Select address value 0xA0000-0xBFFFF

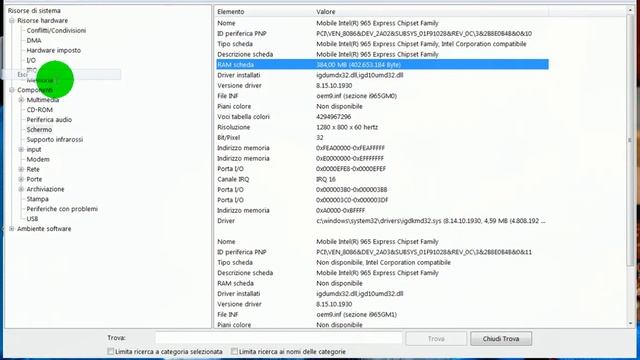(340, 210)
